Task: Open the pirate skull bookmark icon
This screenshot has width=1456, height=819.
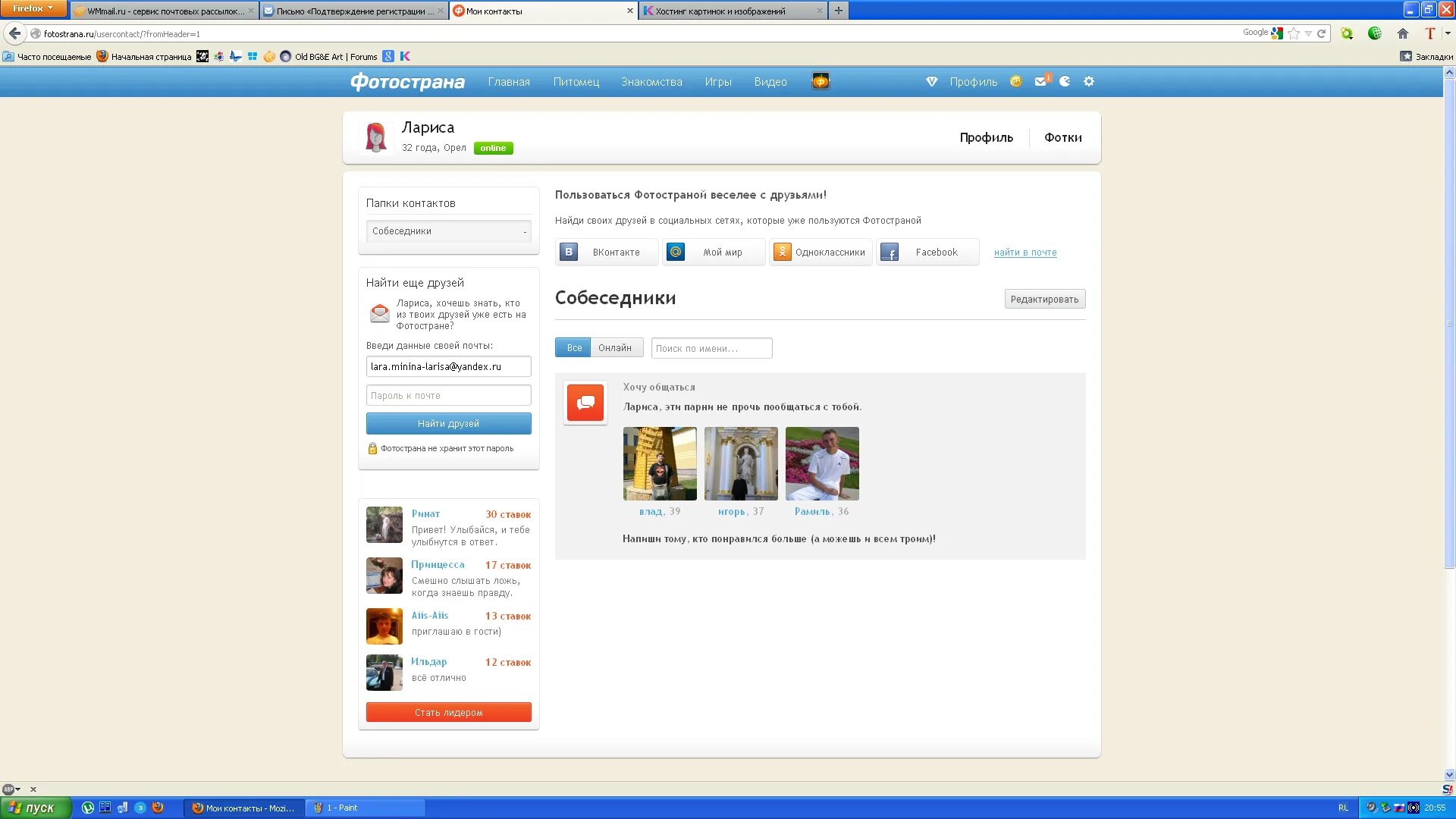Action: coord(202,56)
